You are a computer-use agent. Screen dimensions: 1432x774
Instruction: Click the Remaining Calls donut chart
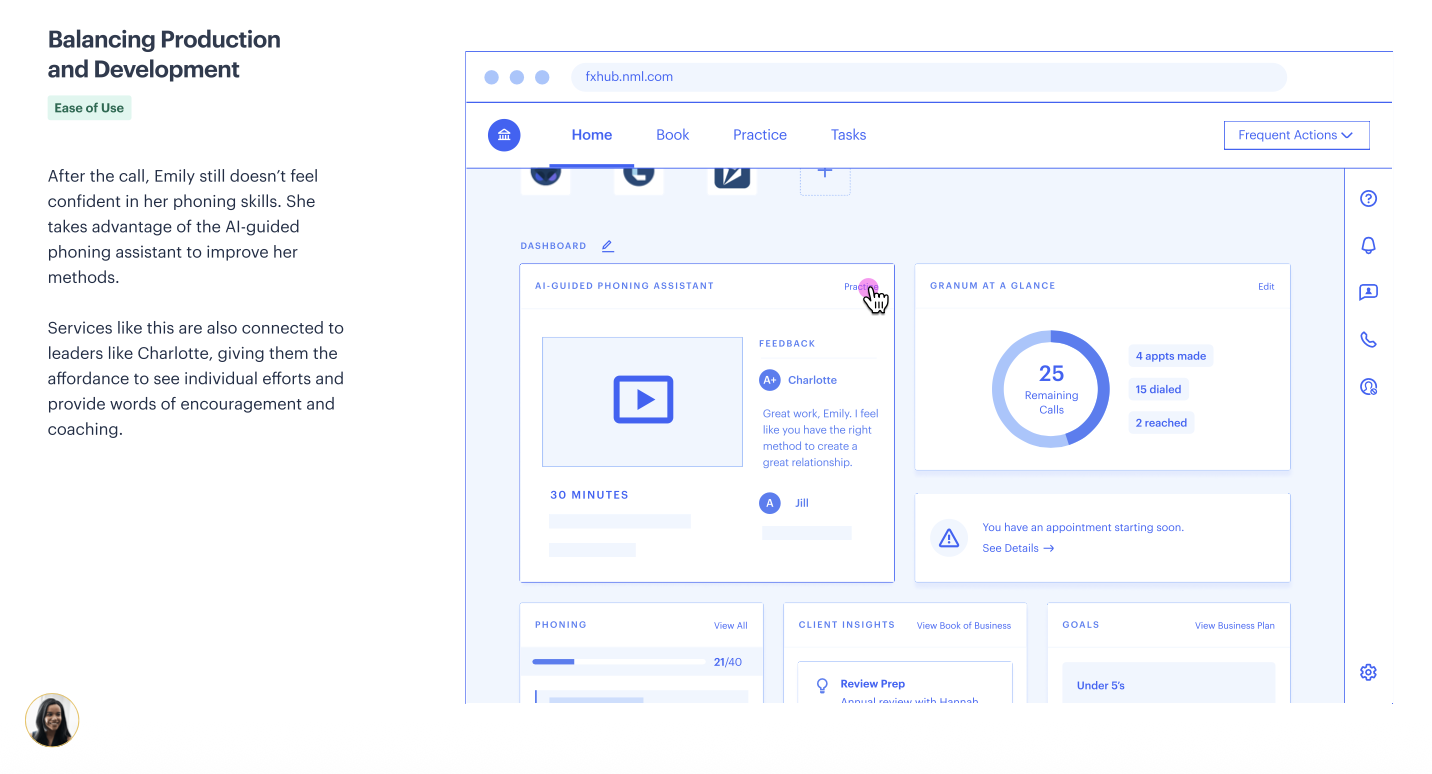coord(1051,388)
